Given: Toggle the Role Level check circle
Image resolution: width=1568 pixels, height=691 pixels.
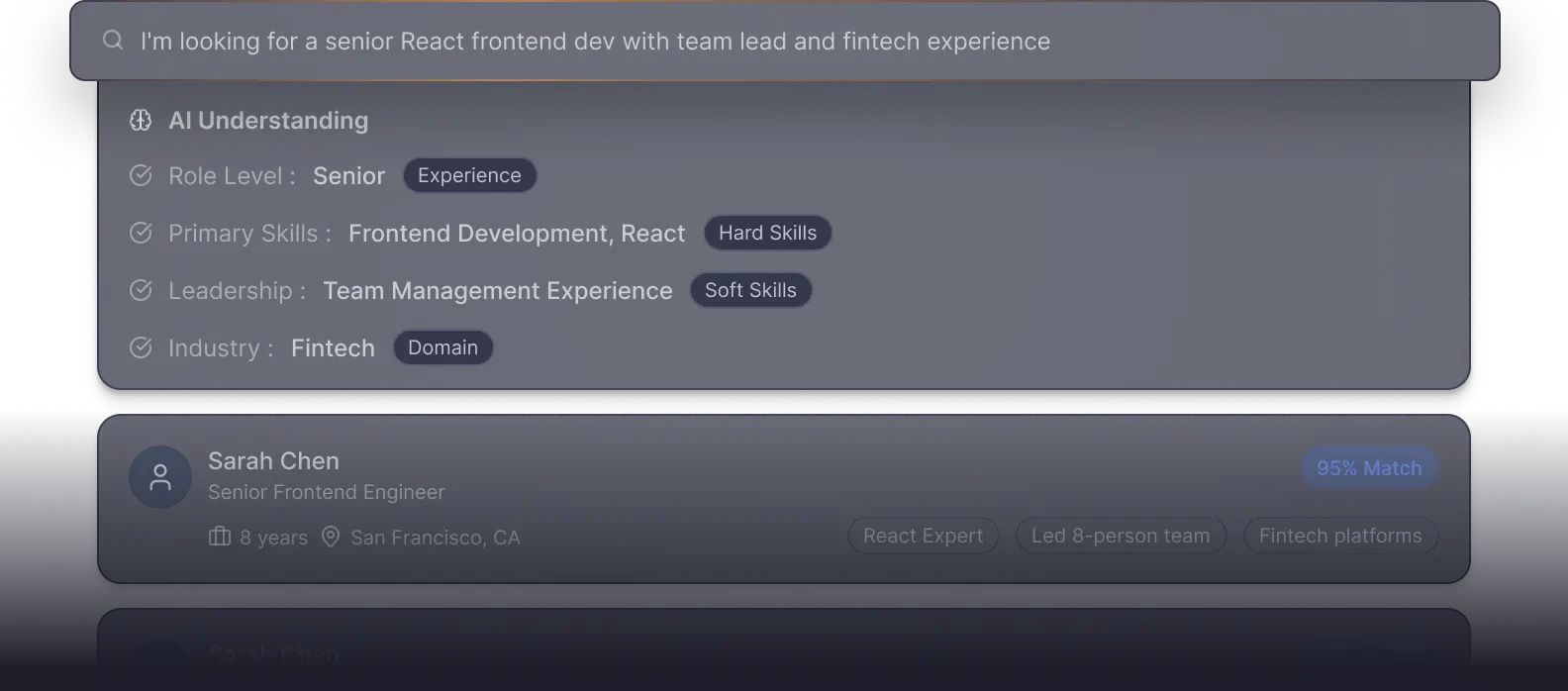Looking at the screenshot, I should click(x=141, y=175).
